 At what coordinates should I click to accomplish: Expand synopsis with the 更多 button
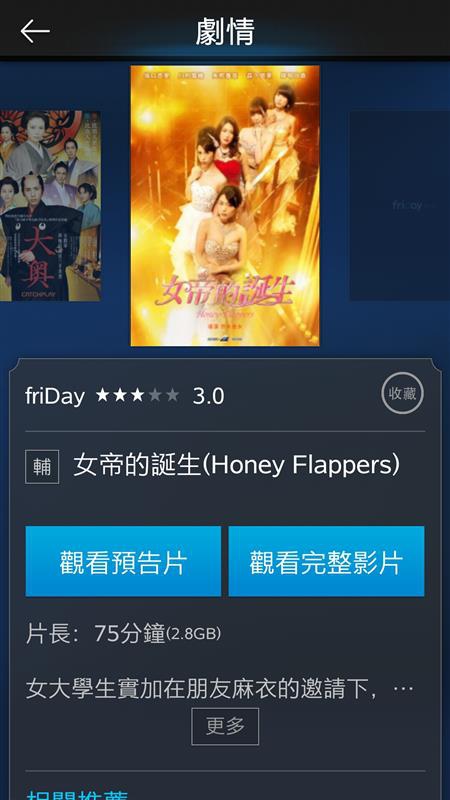(x=225, y=726)
